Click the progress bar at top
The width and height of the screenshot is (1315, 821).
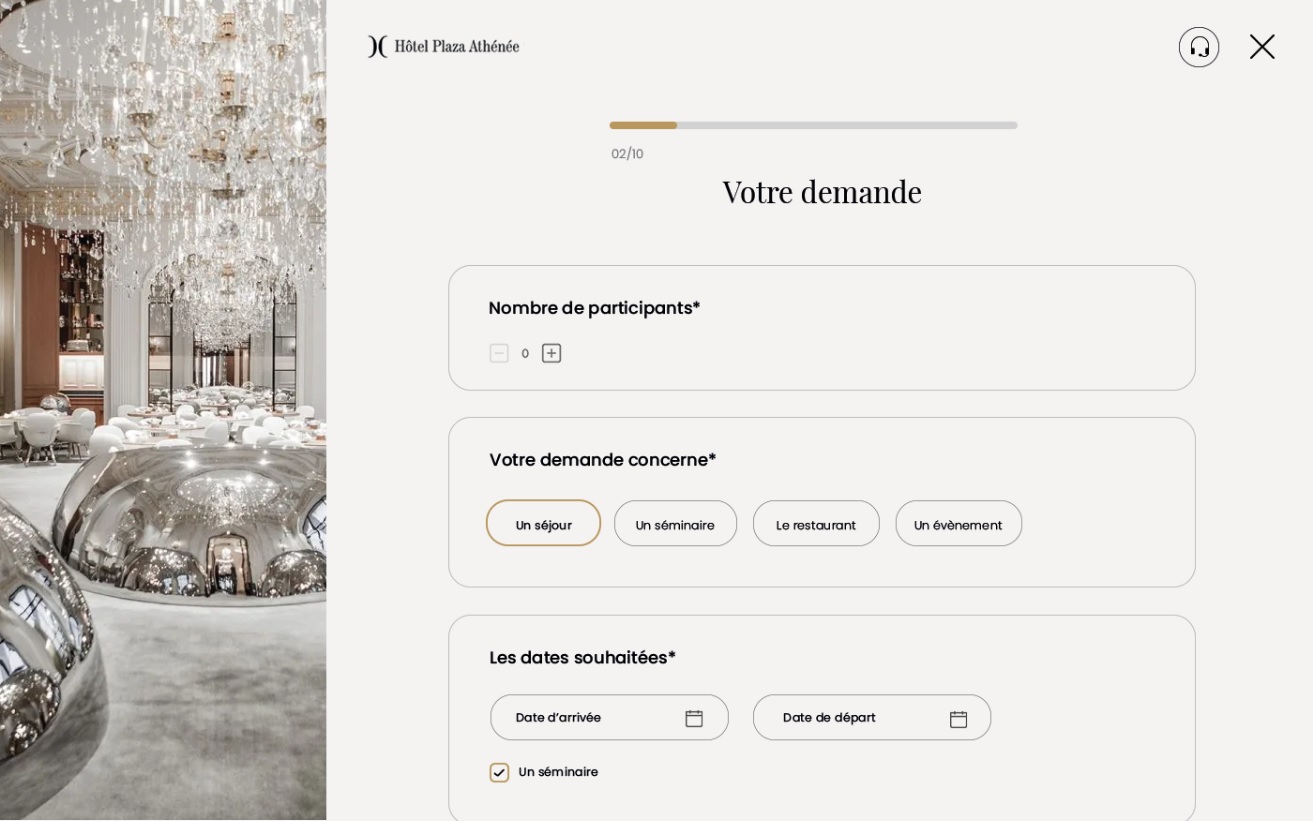[x=813, y=125]
